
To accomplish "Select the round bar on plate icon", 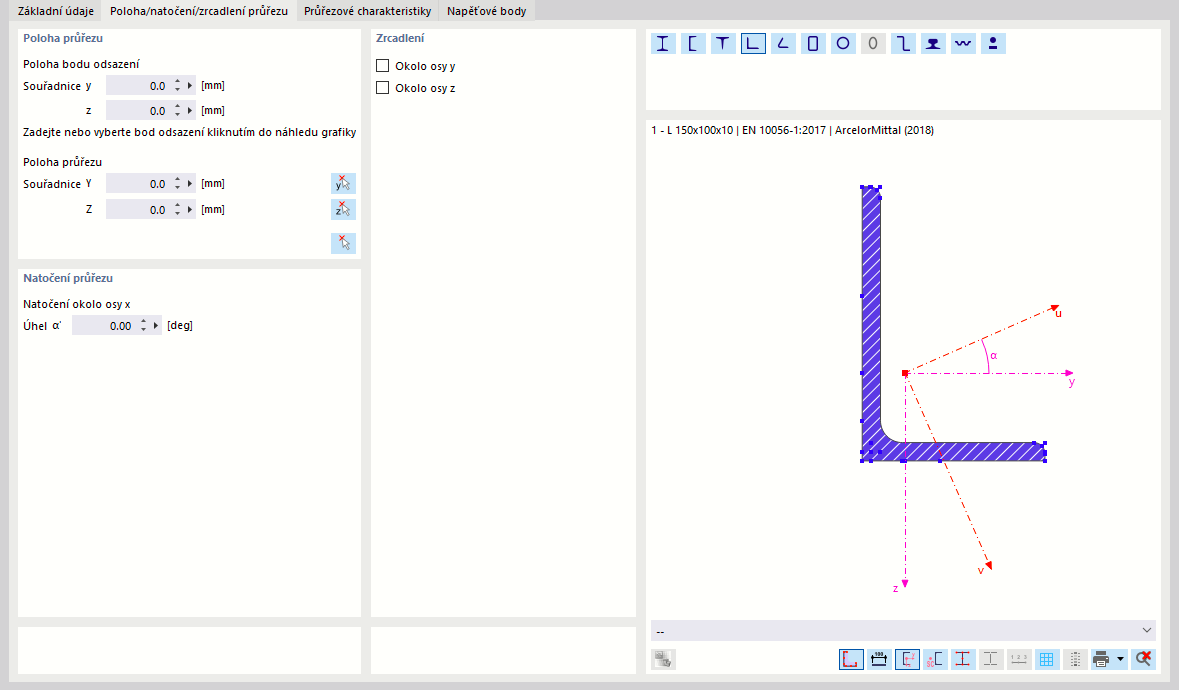I will click(993, 44).
